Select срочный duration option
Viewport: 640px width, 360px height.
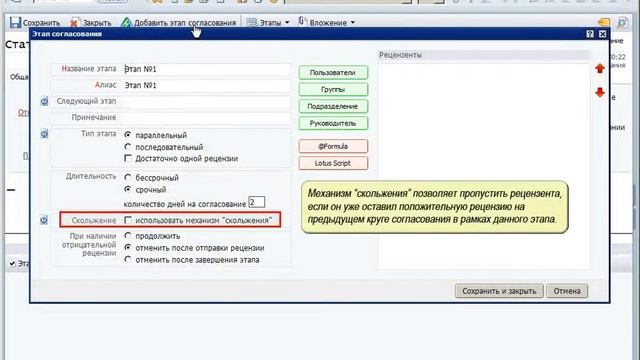[128, 189]
